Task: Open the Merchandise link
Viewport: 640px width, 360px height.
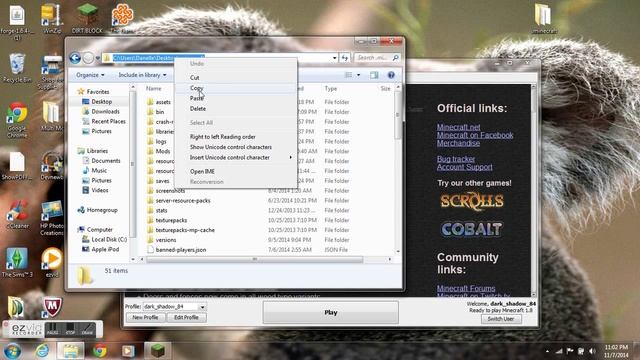Action: coord(458,143)
